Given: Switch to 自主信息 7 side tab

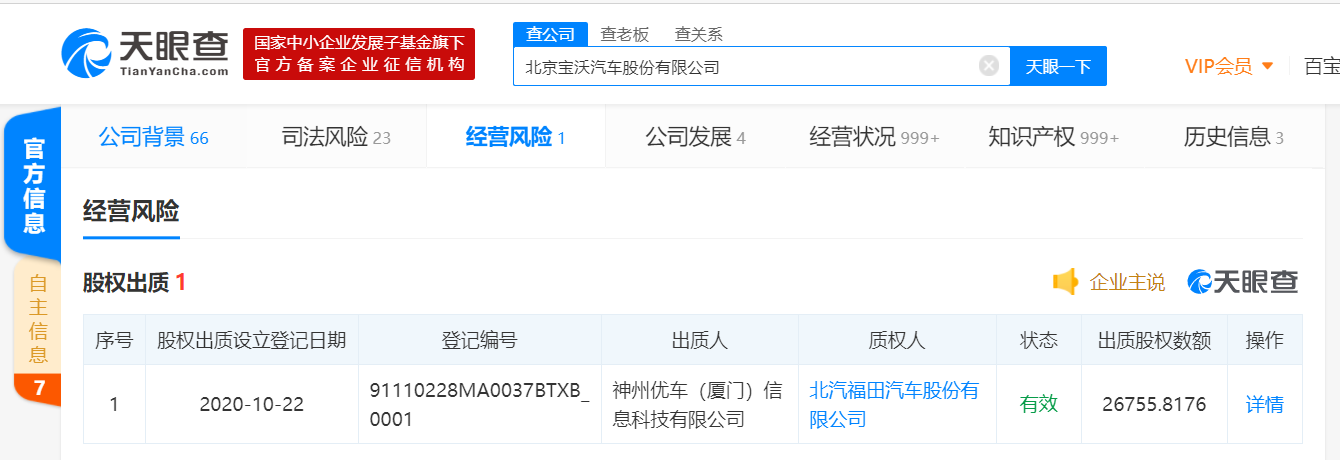Looking at the screenshot, I should click(38, 336).
